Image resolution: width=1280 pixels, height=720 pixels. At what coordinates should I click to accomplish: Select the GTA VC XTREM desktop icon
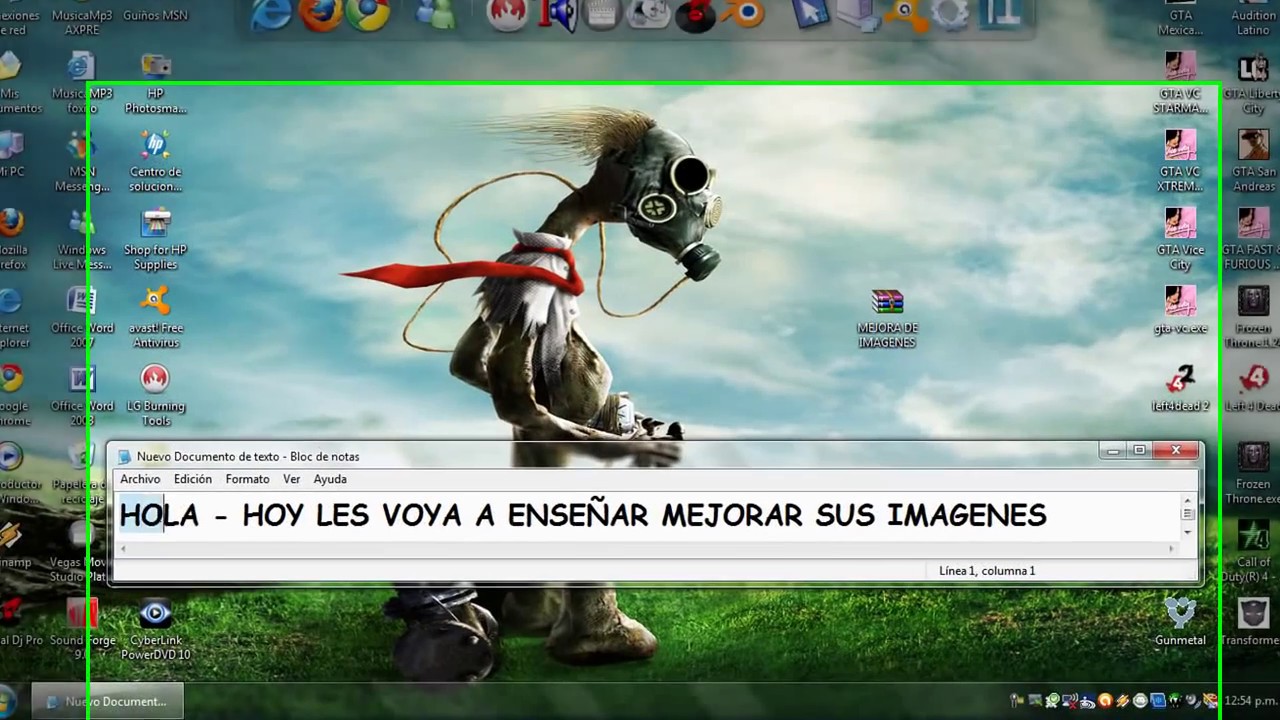coord(1180,162)
